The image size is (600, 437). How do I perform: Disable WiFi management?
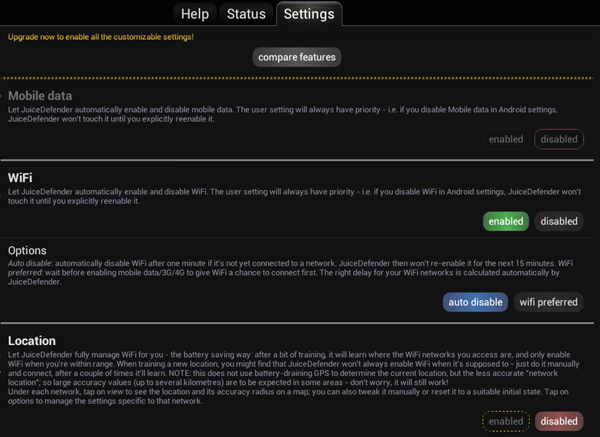coord(559,221)
